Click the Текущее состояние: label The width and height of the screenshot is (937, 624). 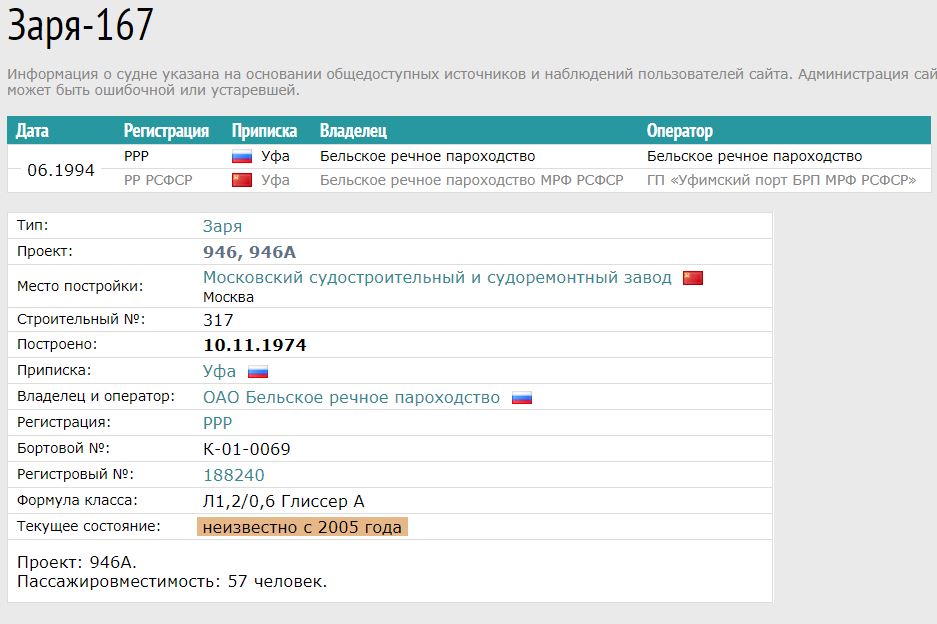coord(88,527)
